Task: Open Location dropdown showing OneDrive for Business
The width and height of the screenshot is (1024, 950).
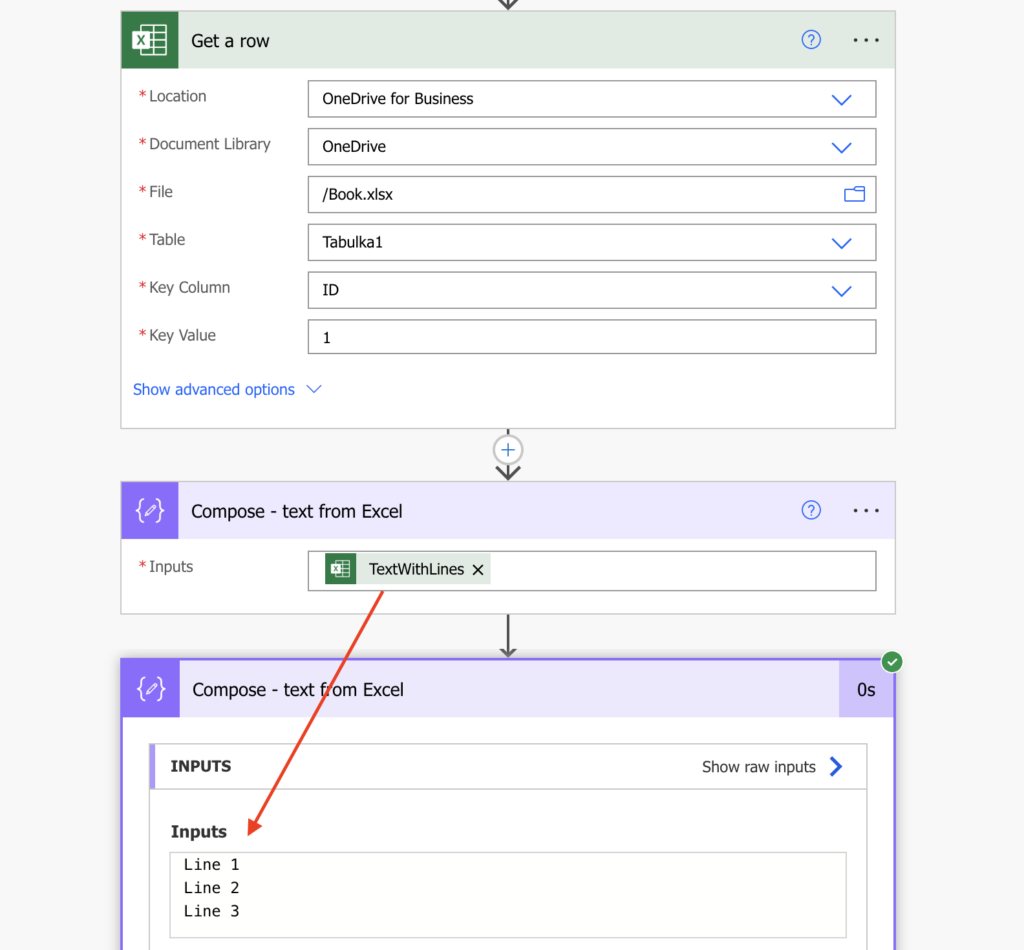Action: (x=592, y=99)
